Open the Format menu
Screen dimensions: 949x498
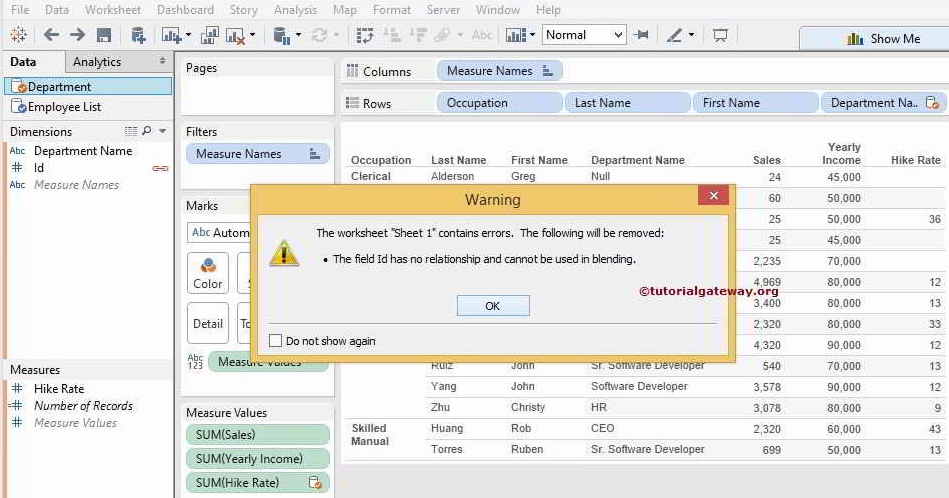[x=392, y=10]
